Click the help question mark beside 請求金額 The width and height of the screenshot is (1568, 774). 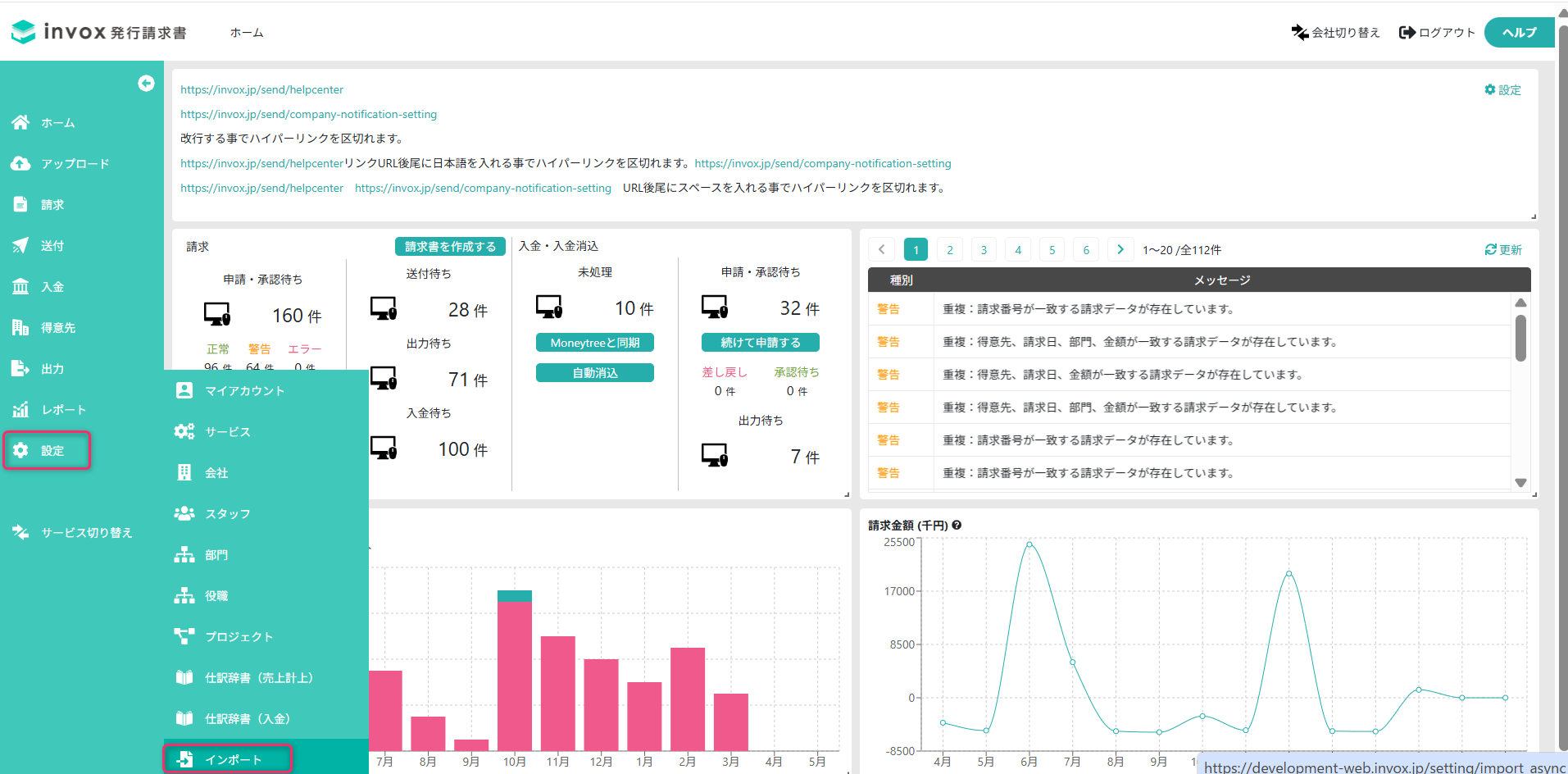tap(957, 526)
